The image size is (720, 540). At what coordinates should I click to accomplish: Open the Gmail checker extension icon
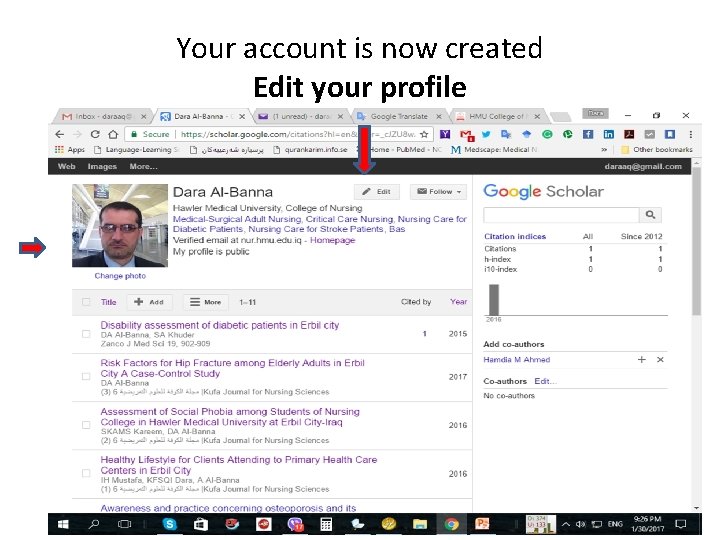point(467,135)
